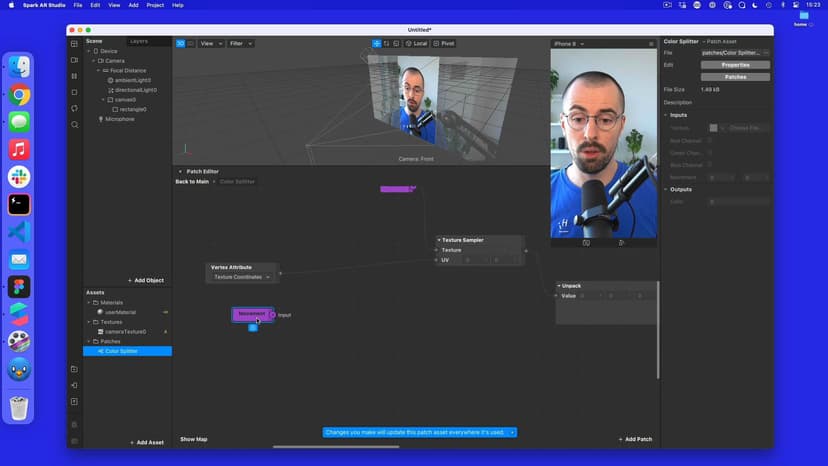Open the View dropdown in the viewport
The image size is (828, 466).
[211, 43]
